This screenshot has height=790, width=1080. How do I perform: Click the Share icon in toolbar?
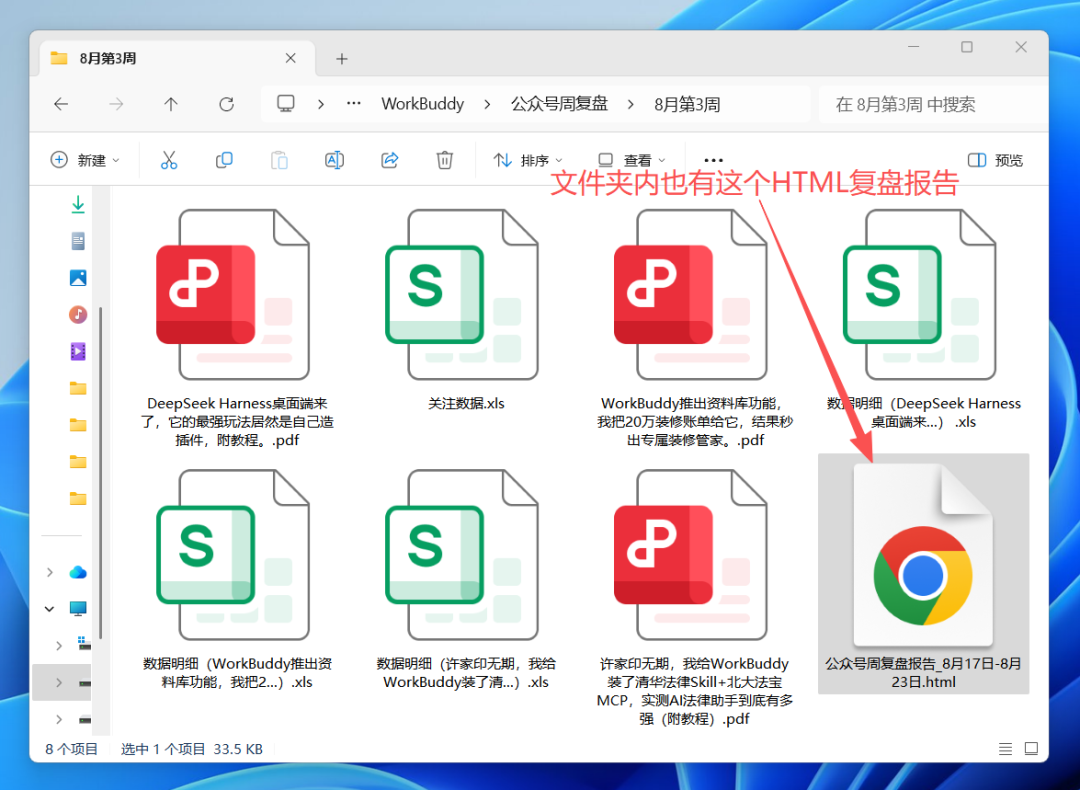390,160
